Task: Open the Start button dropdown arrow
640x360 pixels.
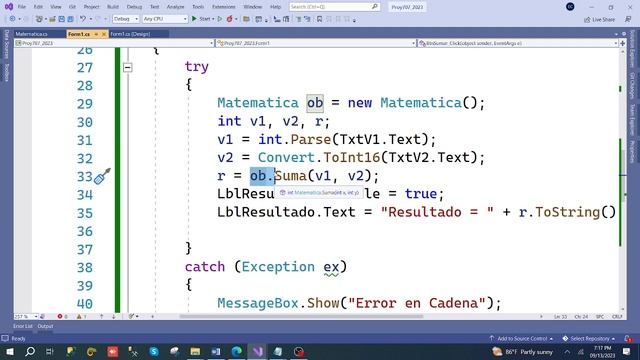Action: (x=213, y=19)
